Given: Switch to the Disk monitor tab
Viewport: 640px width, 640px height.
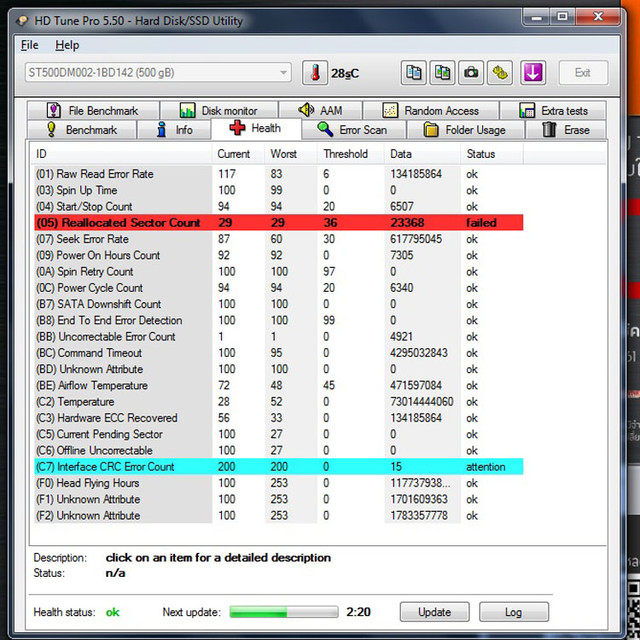Looking at the screenshot, I should [x=219, y=111].
